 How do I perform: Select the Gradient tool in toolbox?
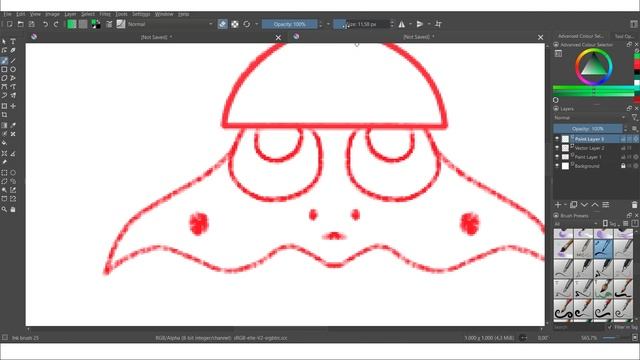(x=4, y=125)
